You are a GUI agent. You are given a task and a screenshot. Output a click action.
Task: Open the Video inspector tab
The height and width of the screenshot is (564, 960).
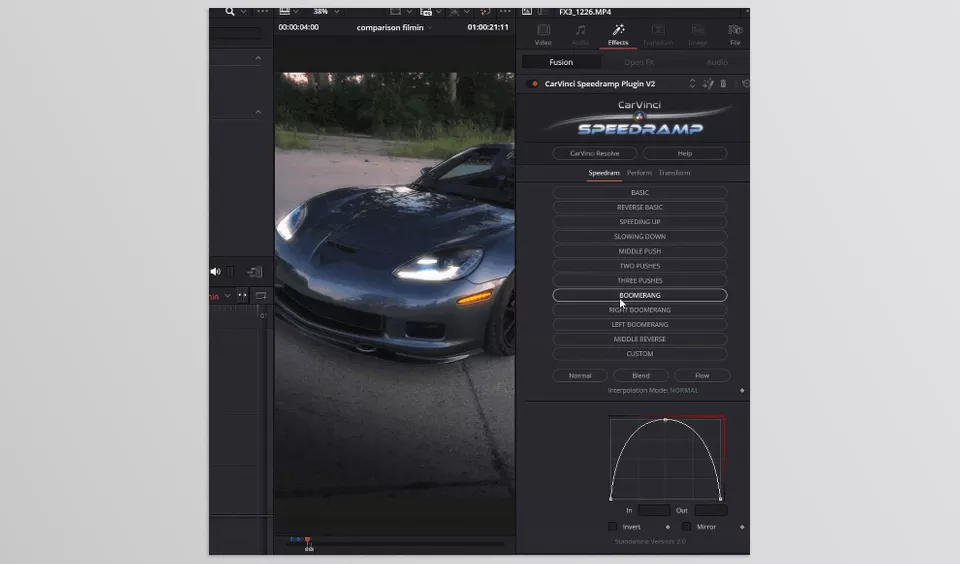[543, 35]
